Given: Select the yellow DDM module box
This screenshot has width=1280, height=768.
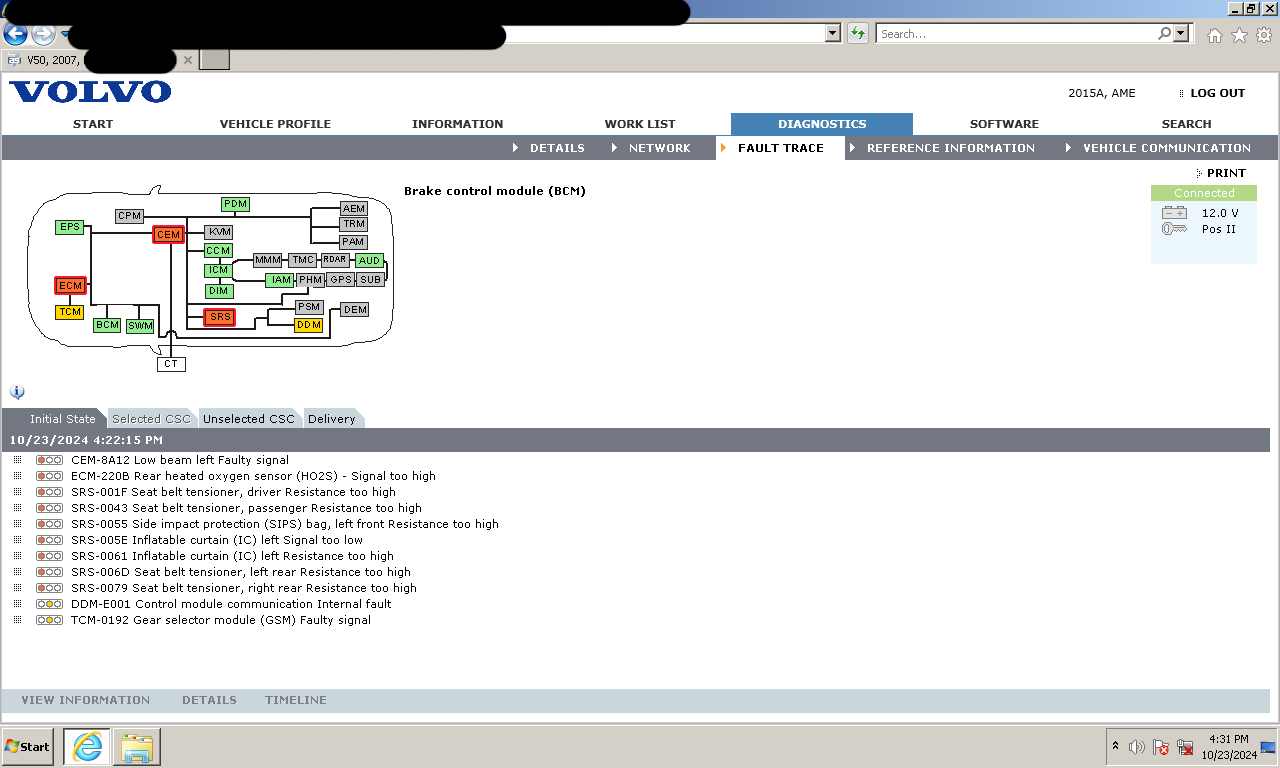Looking at the screenshot, I should click(309, 325).
